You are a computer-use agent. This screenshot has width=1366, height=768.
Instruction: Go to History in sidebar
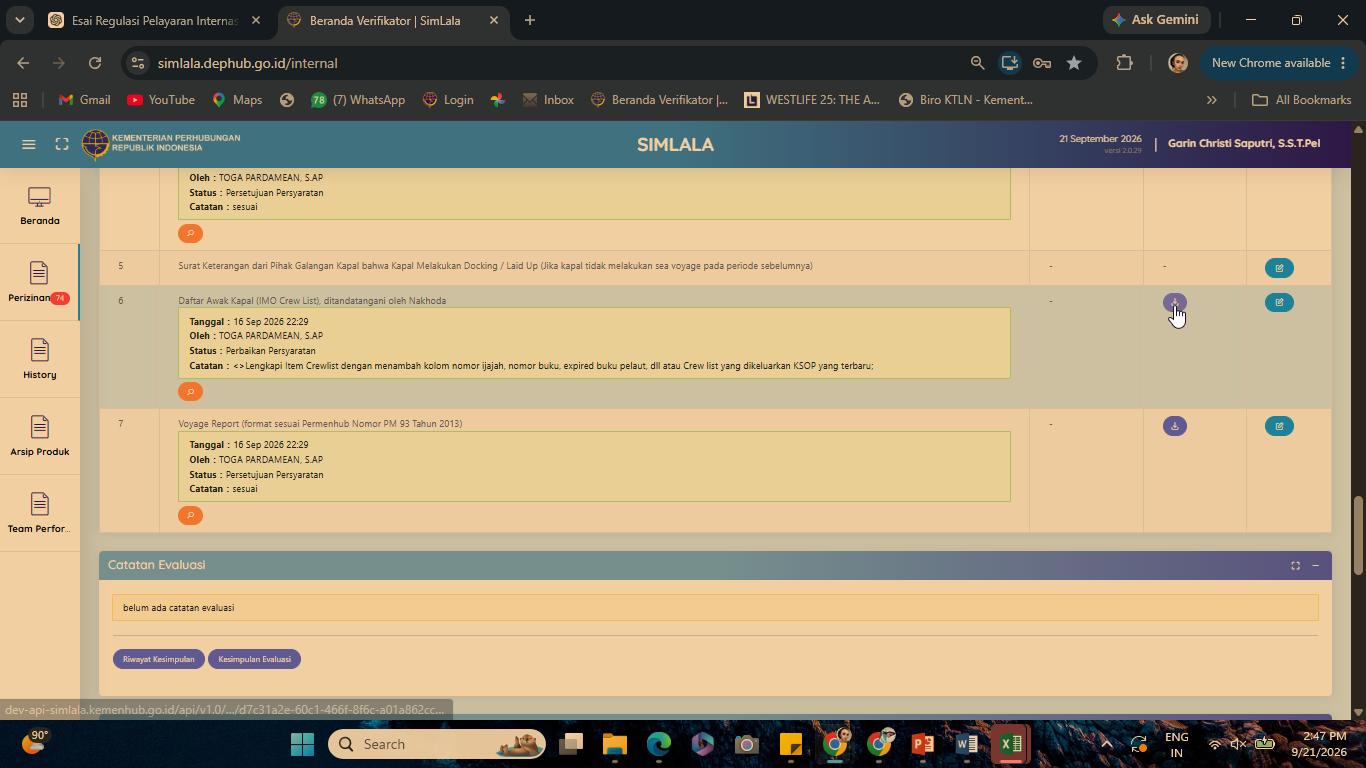(x=39, y=360)
